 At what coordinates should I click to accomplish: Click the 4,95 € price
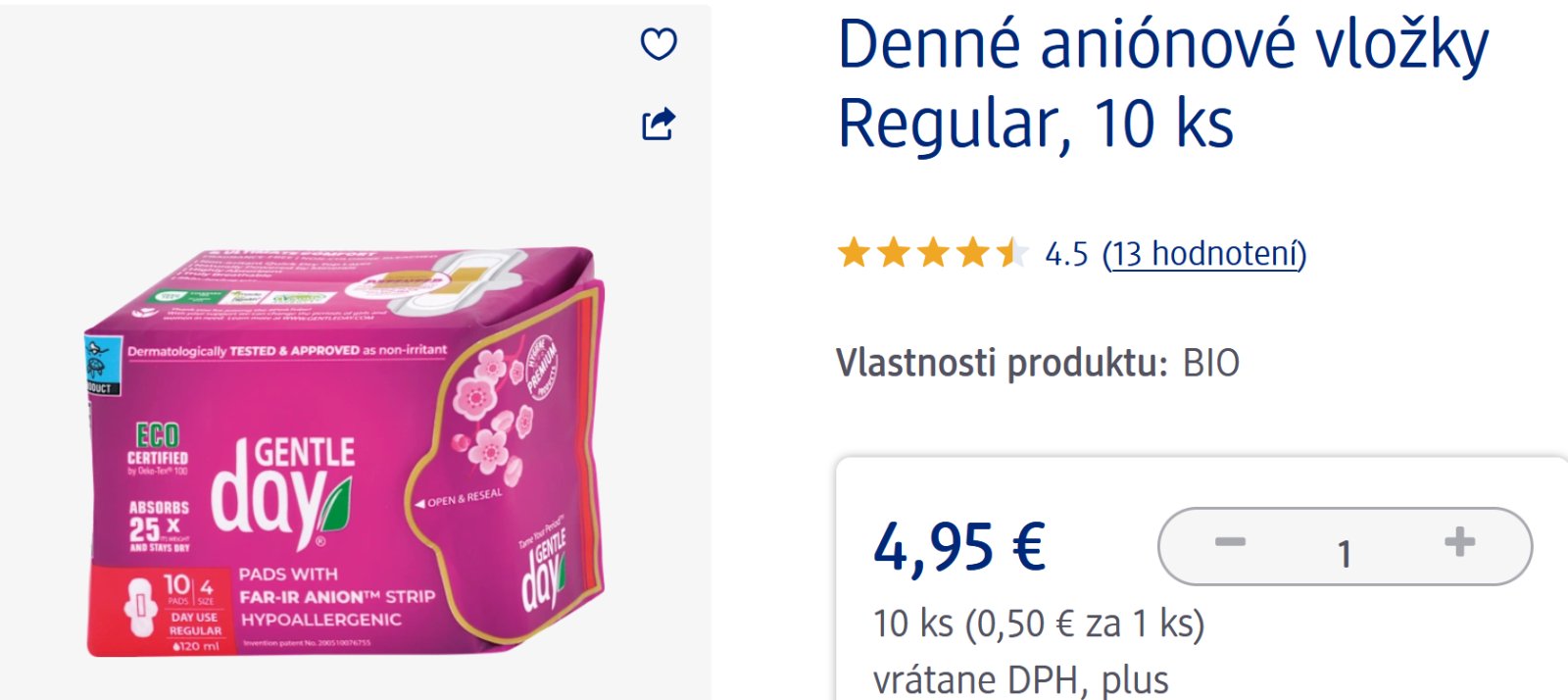[x=959, y=546]
